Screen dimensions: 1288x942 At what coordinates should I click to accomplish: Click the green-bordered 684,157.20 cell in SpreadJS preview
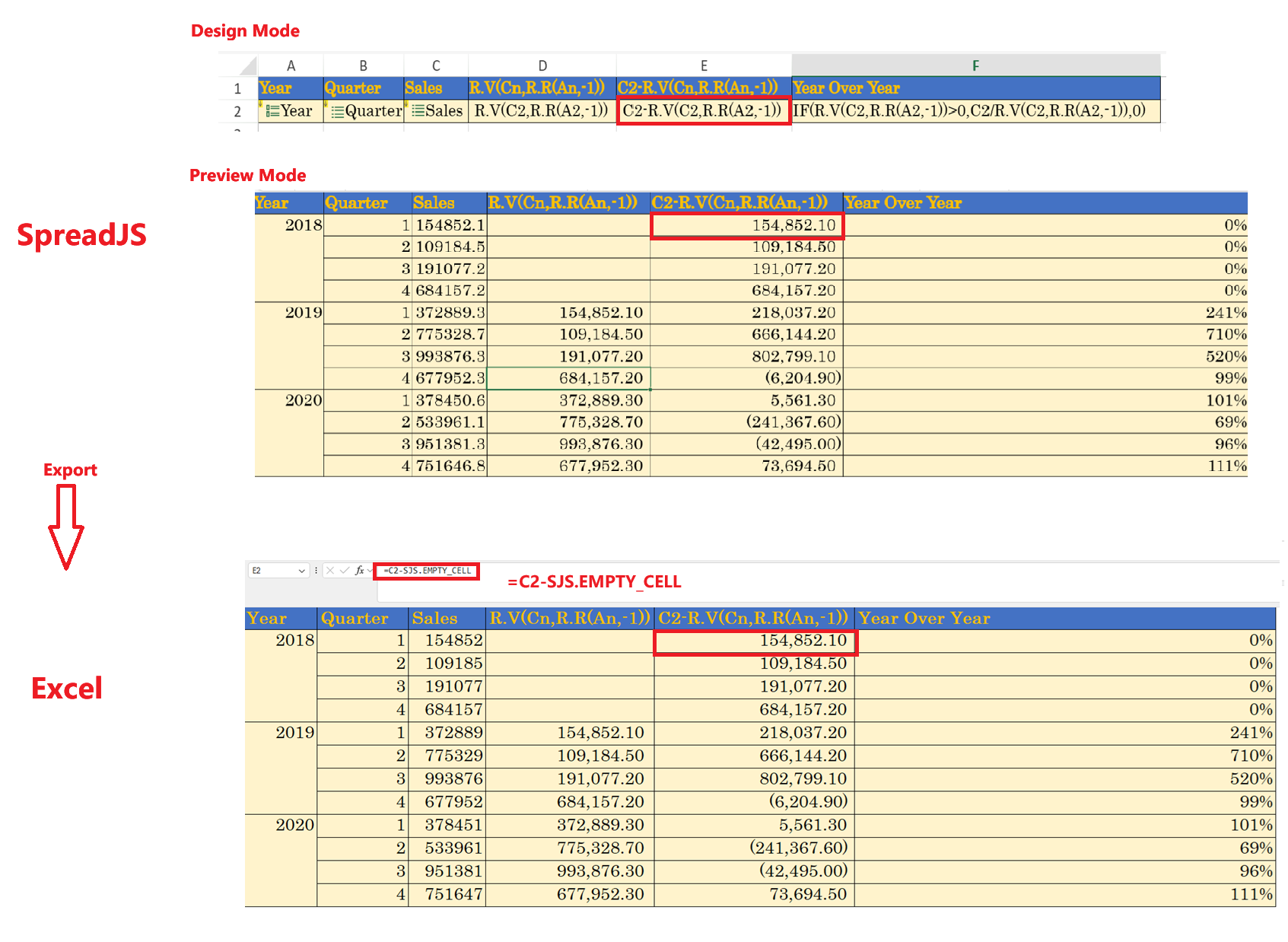568,378
